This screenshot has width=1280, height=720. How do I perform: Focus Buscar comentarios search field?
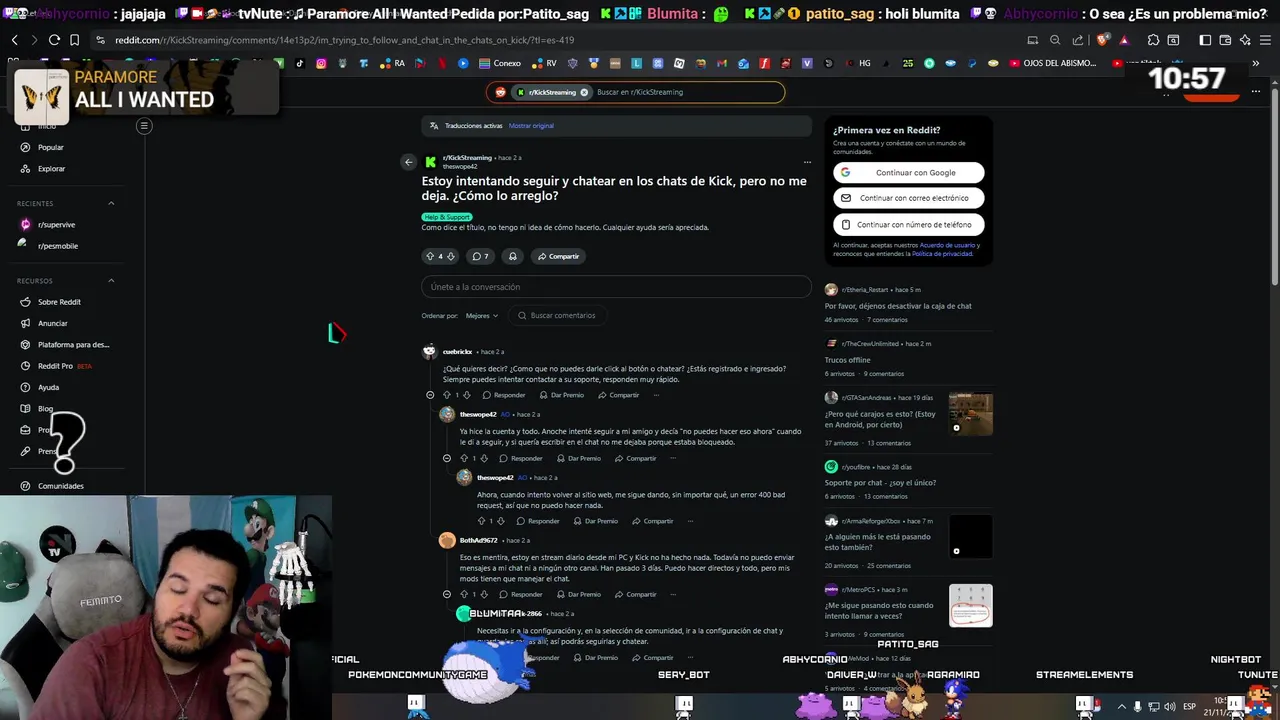coord(557,316)
